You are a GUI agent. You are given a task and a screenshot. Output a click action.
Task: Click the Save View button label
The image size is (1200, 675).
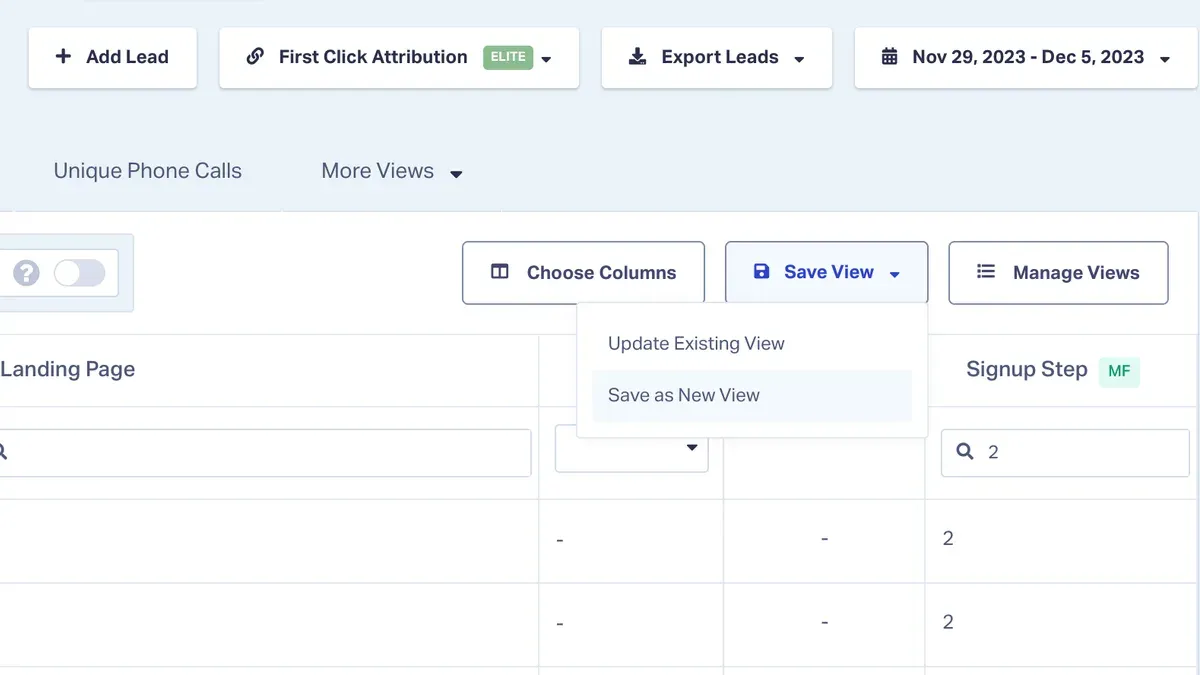(829, 272)
